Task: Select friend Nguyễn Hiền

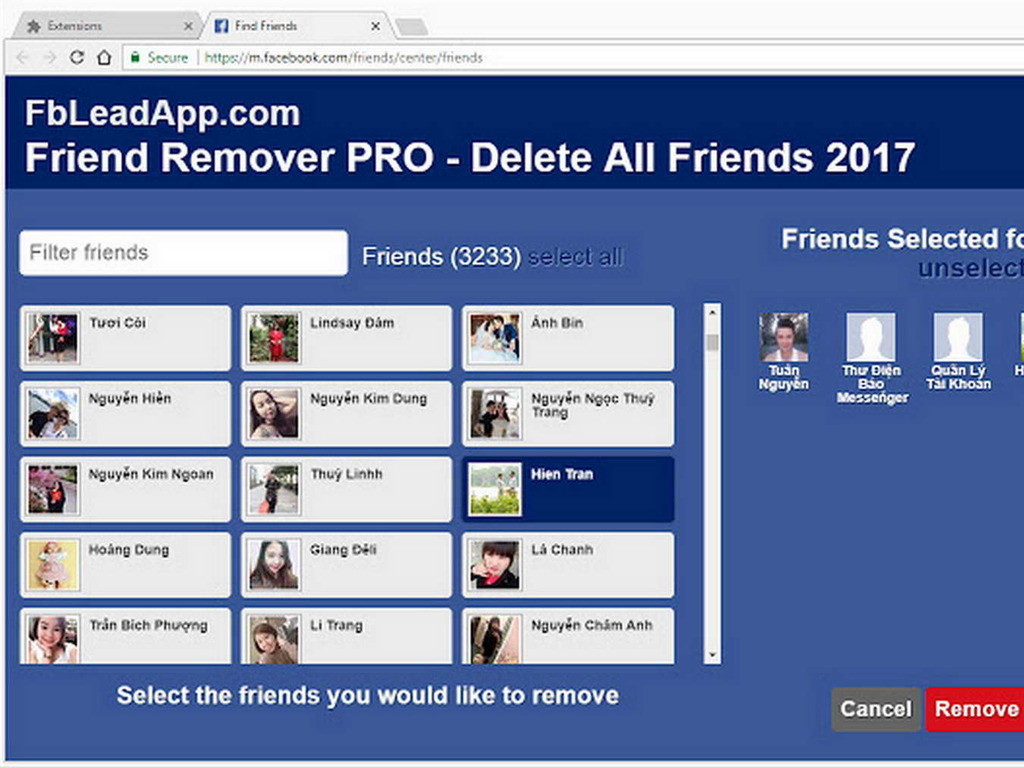Action: coord(125,414)
